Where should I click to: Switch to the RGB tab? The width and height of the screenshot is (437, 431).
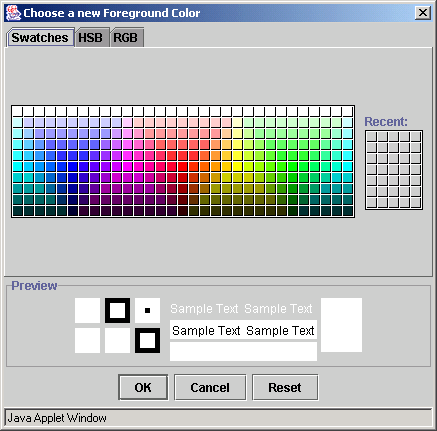126,38
